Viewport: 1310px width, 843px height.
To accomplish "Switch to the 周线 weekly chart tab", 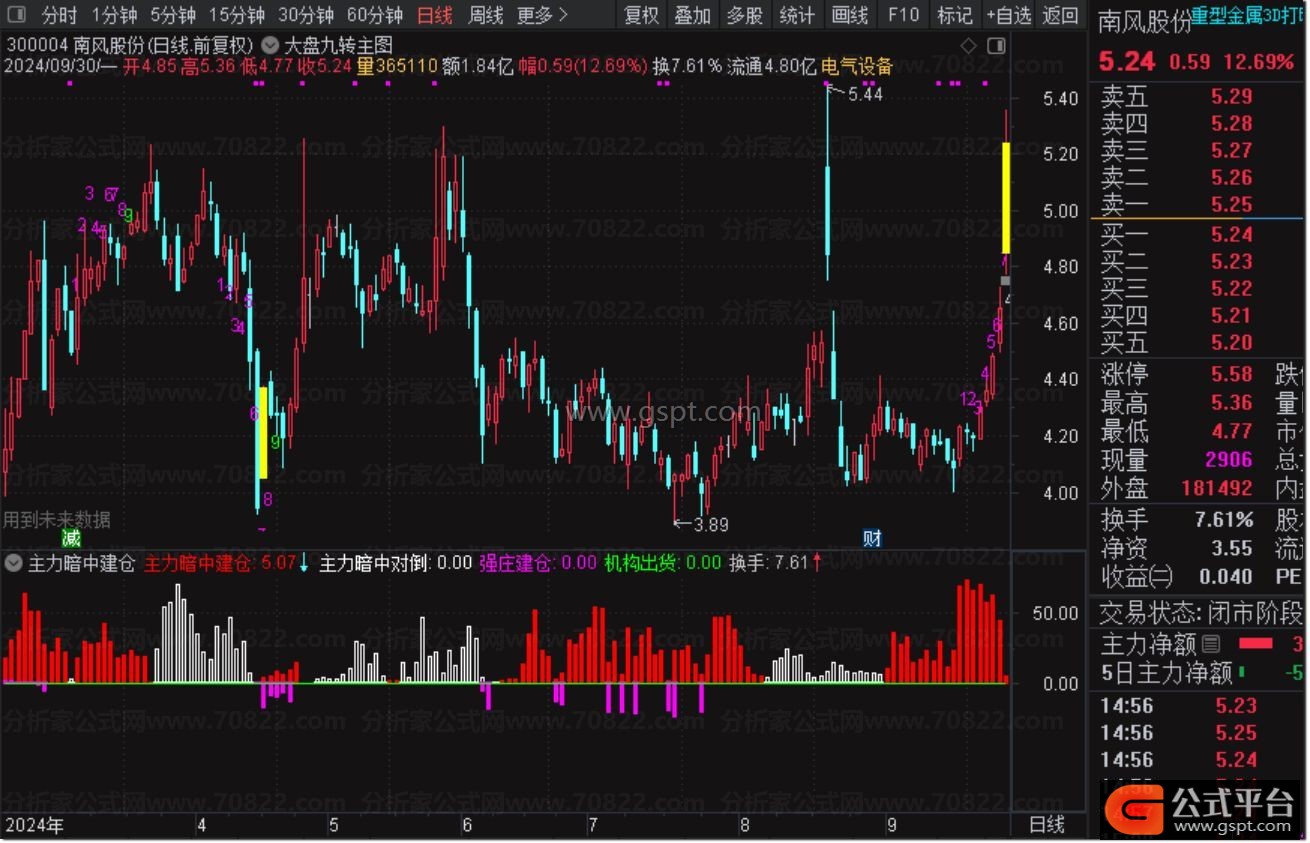I will click(486, 15).
